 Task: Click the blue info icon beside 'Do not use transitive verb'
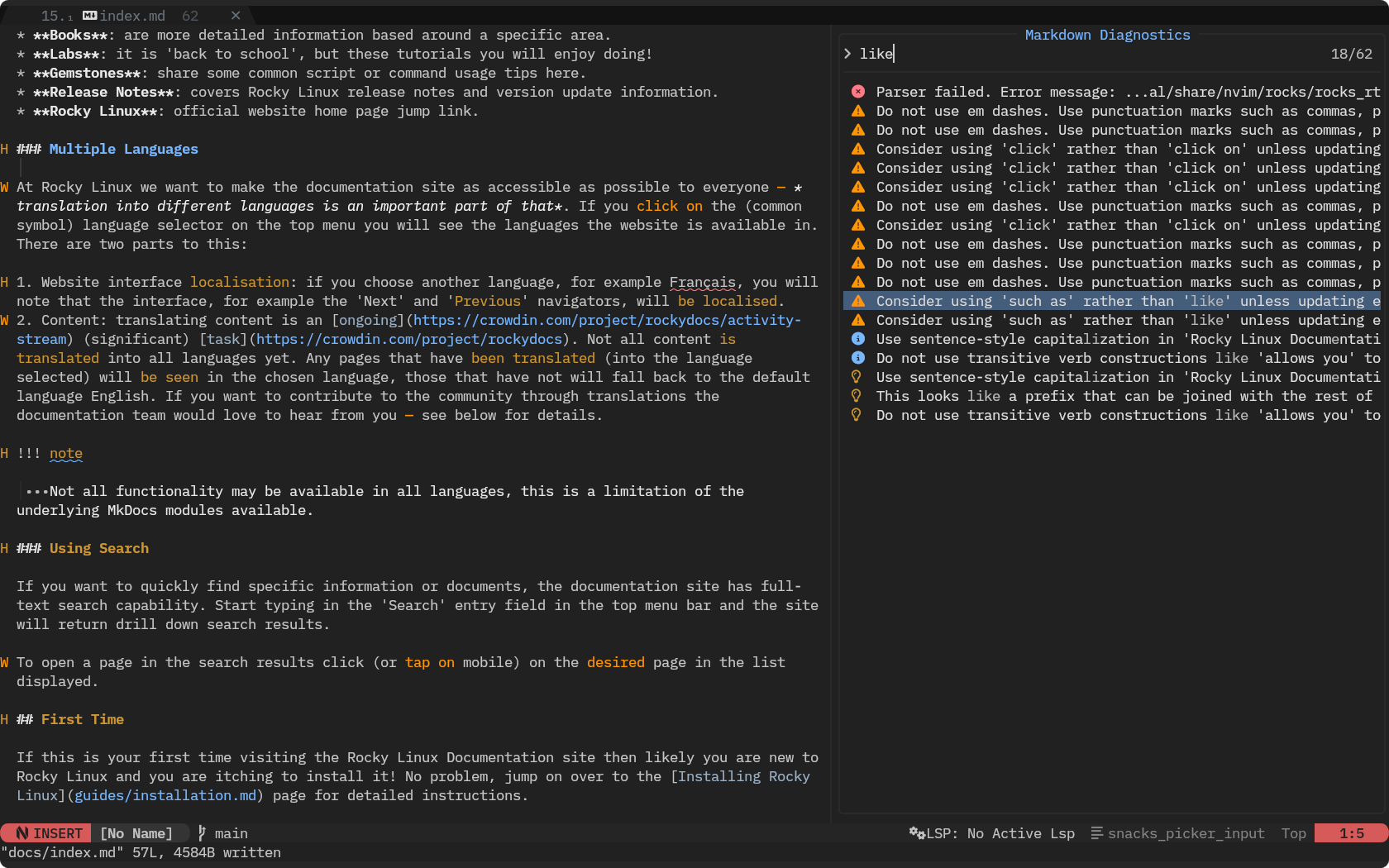click(x=858, y=358)
